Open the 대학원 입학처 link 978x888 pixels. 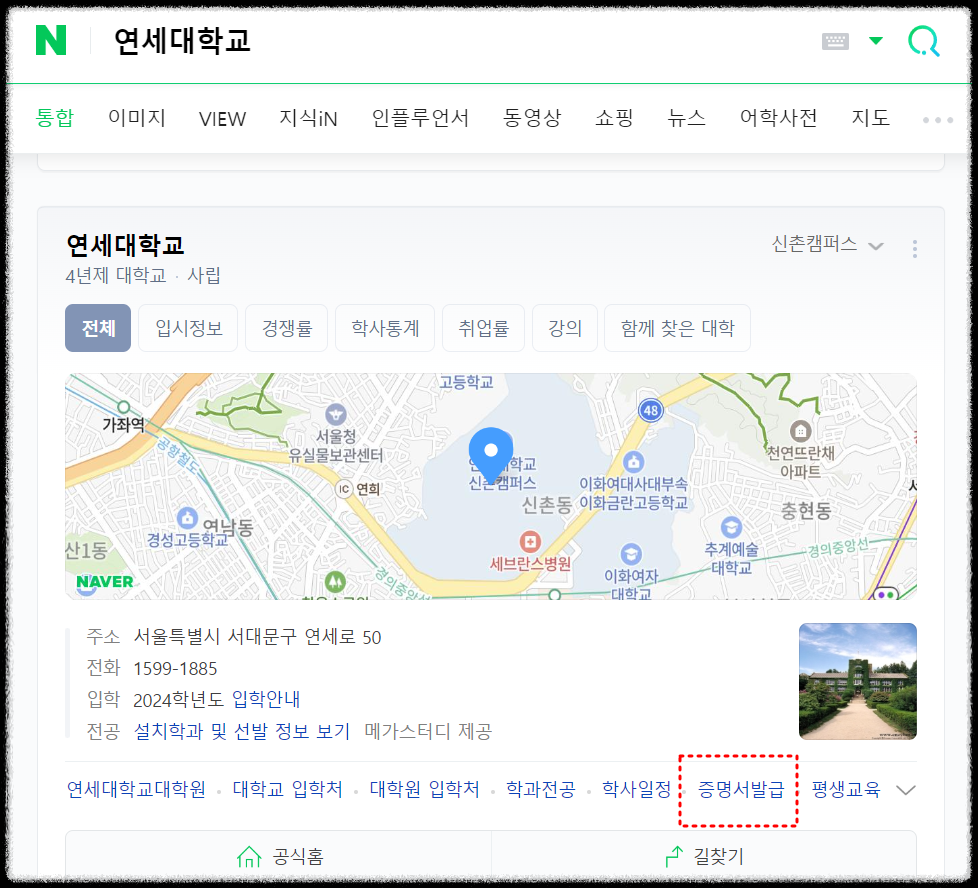click(x=424, y=789)
